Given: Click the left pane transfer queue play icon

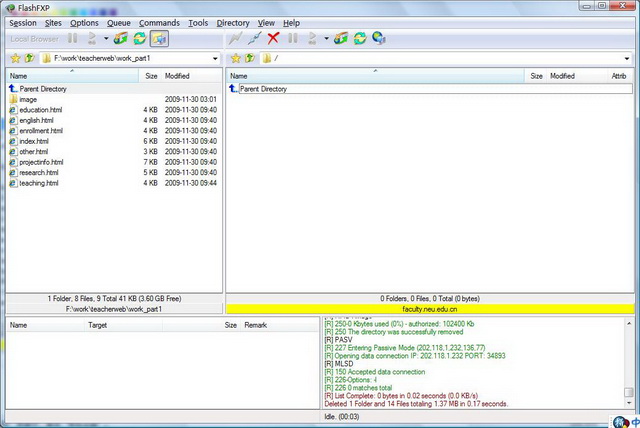Looking at the screenshot, I should [92, 38].
